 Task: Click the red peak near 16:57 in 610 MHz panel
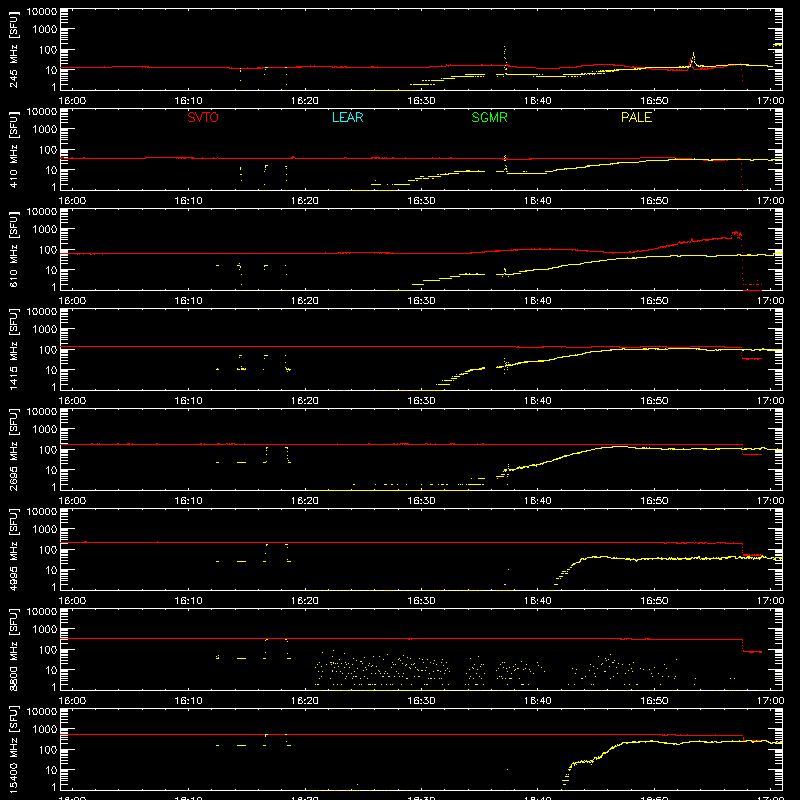[736, 234]
